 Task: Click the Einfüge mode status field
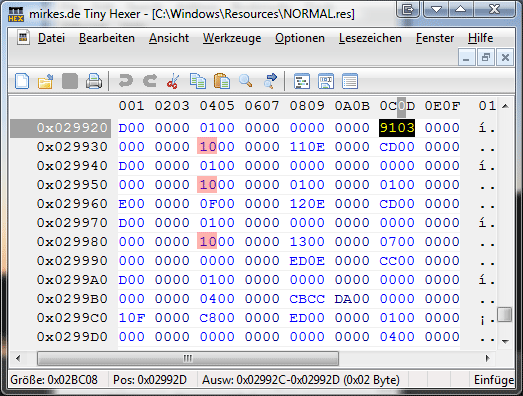493,380
